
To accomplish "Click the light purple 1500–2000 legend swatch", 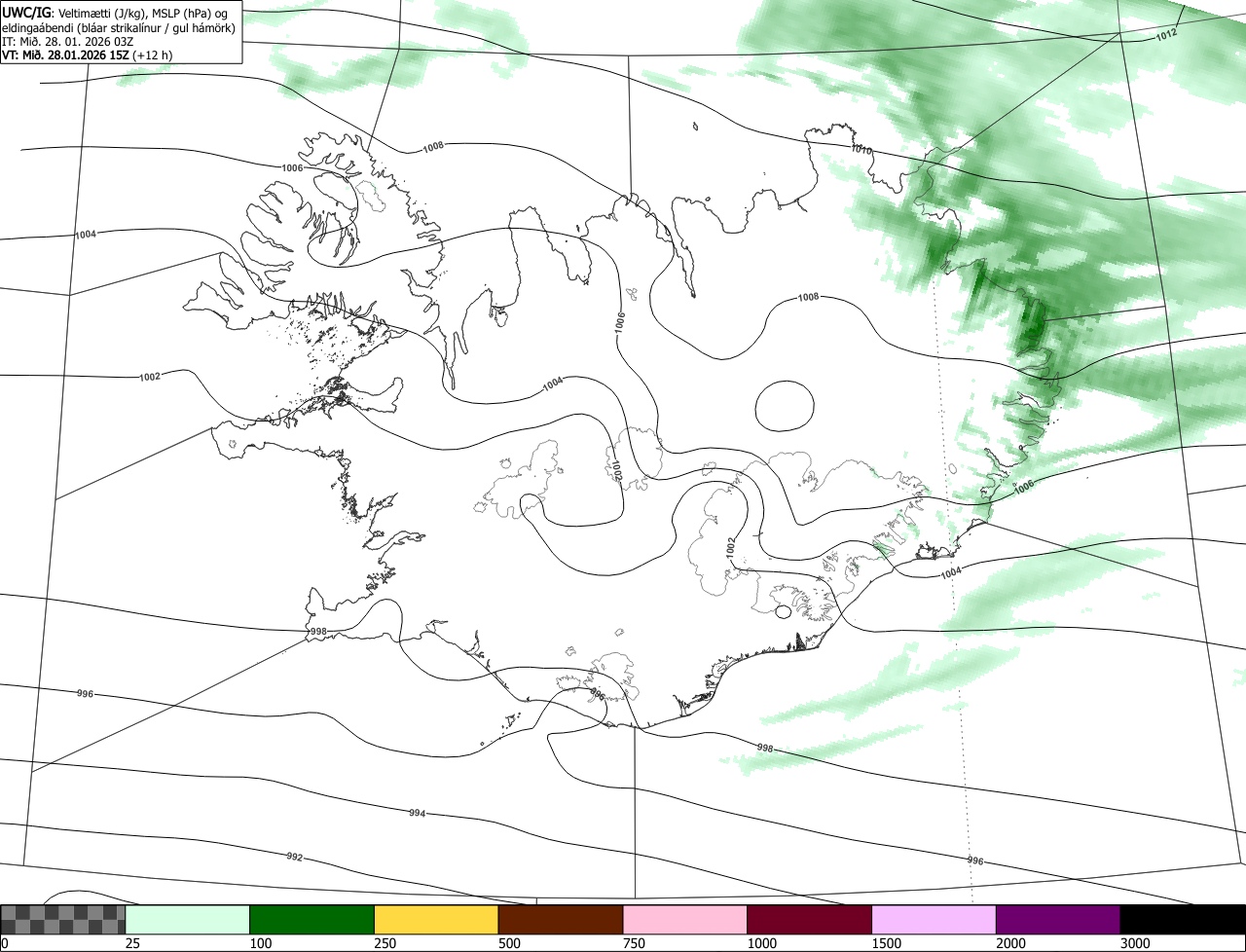I will click(x=934, y=920).
